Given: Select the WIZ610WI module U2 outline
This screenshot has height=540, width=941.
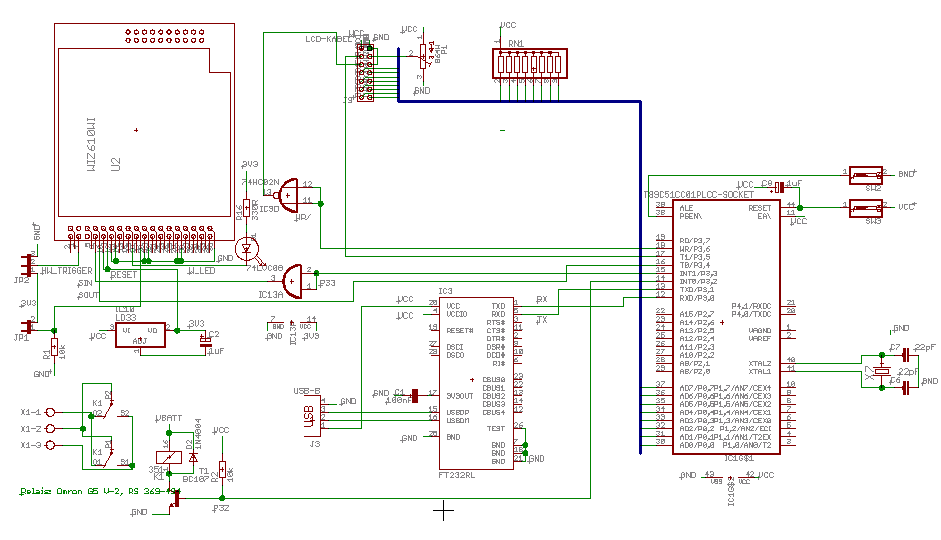Looking at the screenshot, I should (144, 132).
